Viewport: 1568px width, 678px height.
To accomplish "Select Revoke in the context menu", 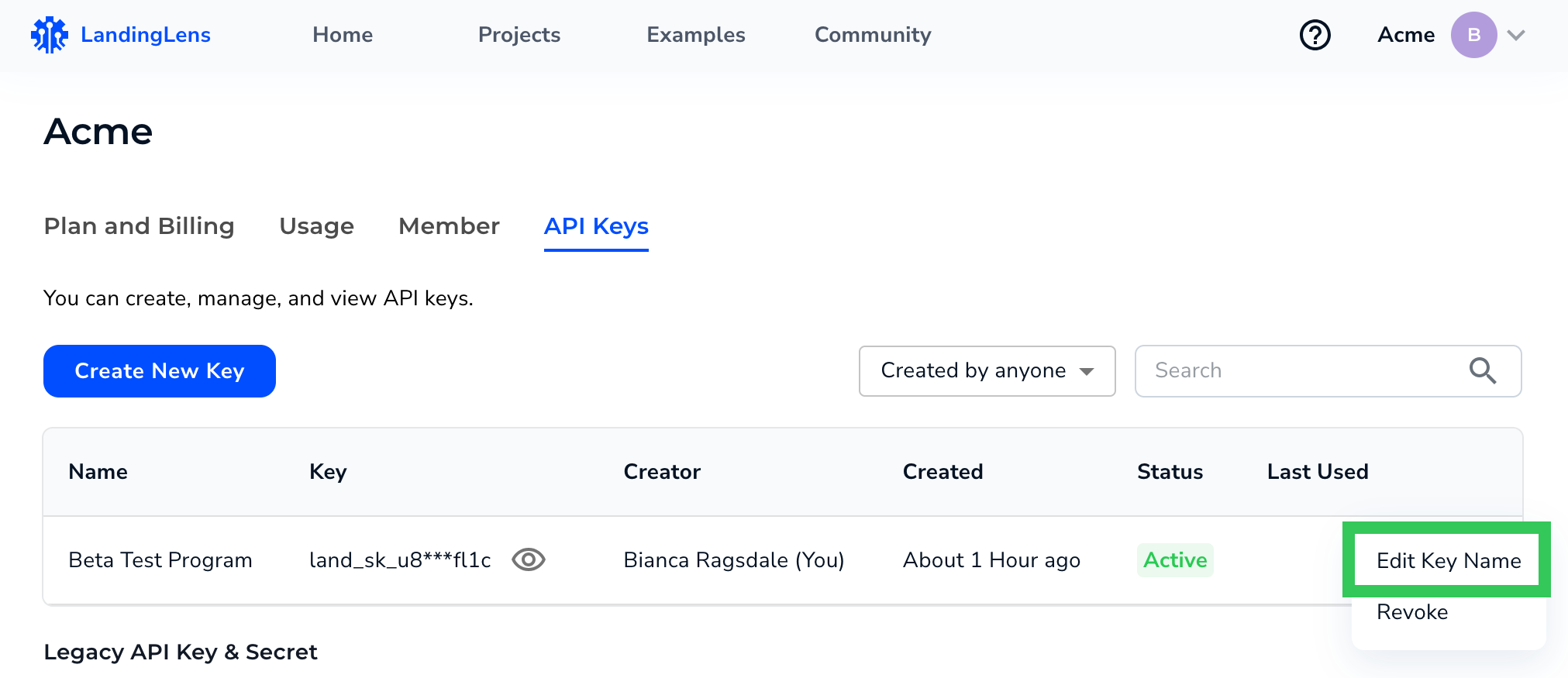I will 1412,612.
